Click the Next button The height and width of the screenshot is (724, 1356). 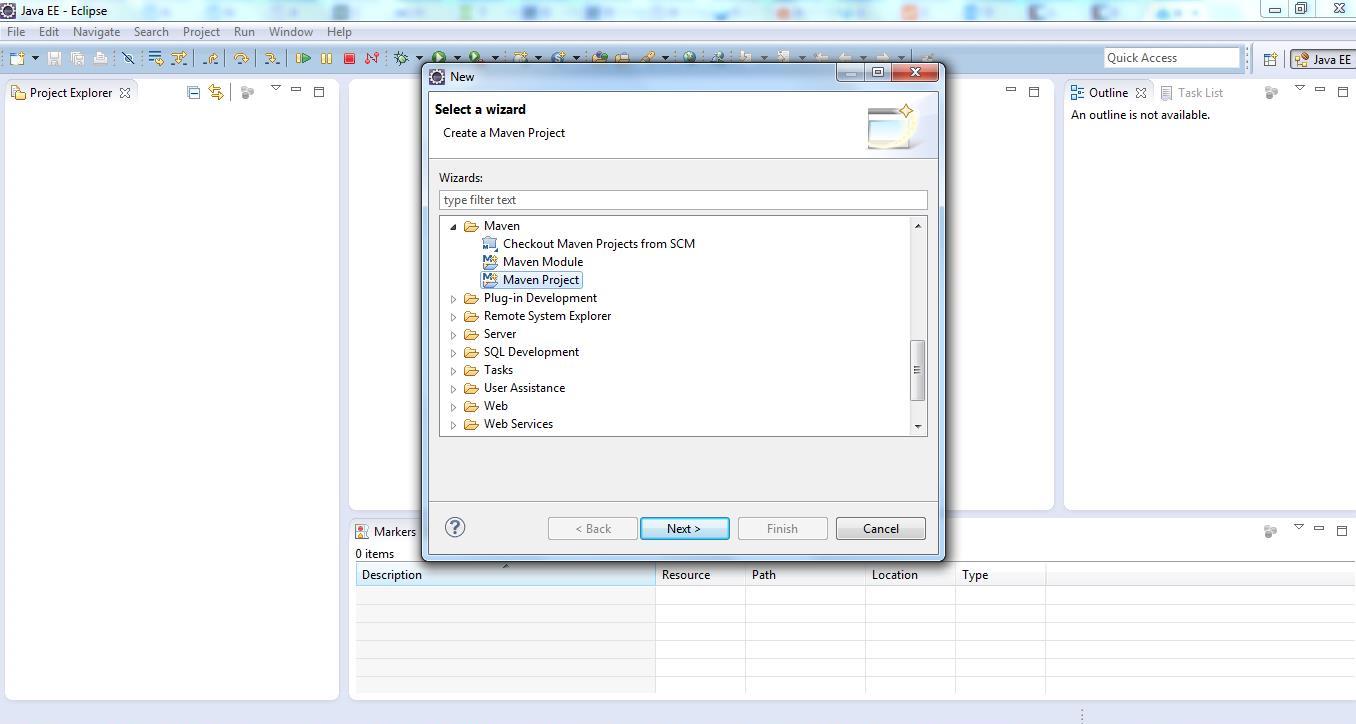point(684,529)
